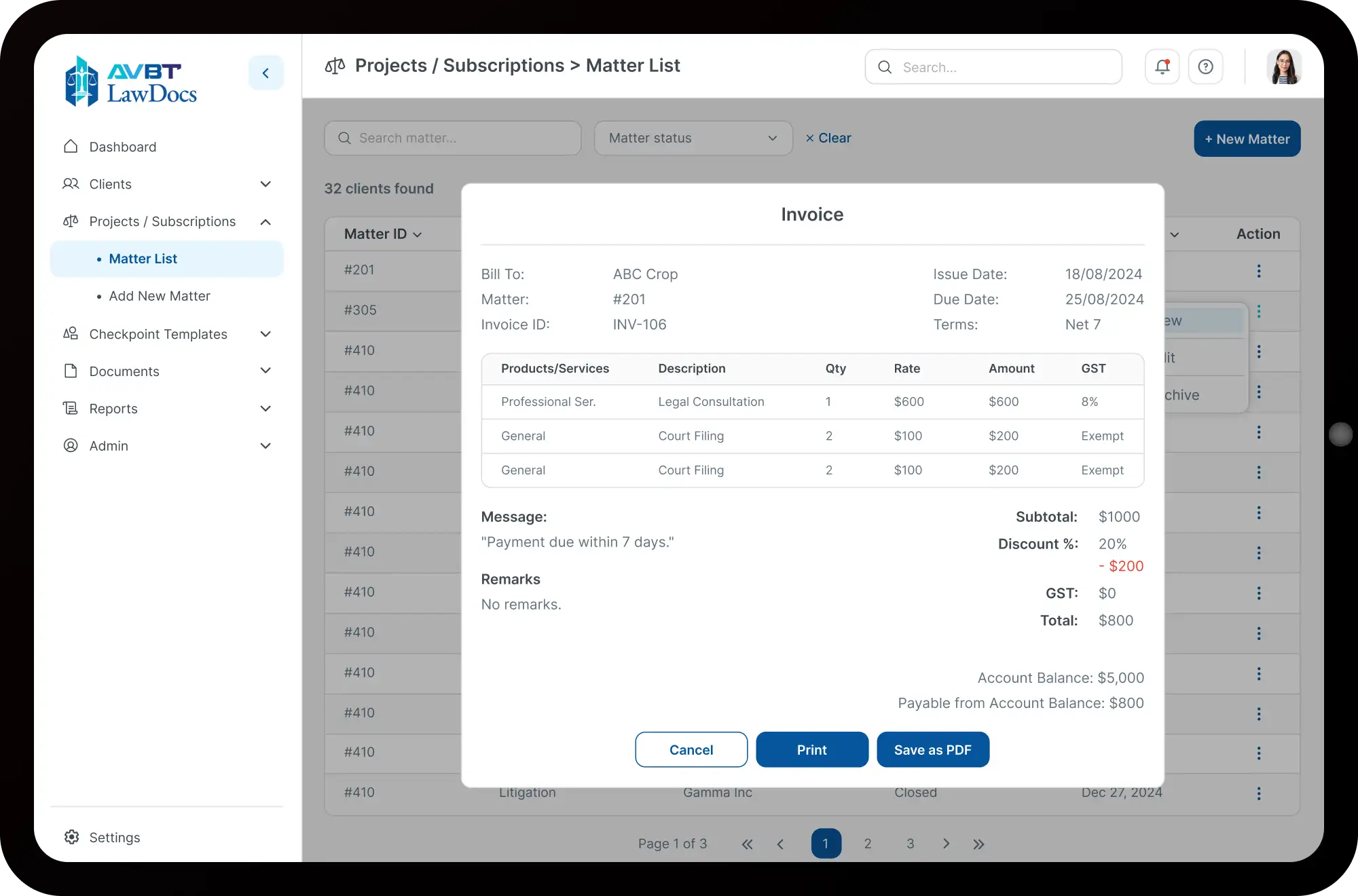This screenshot has height=896, width=1358.
Task: Jump to last page double arrow
Action: pos(978,844)
